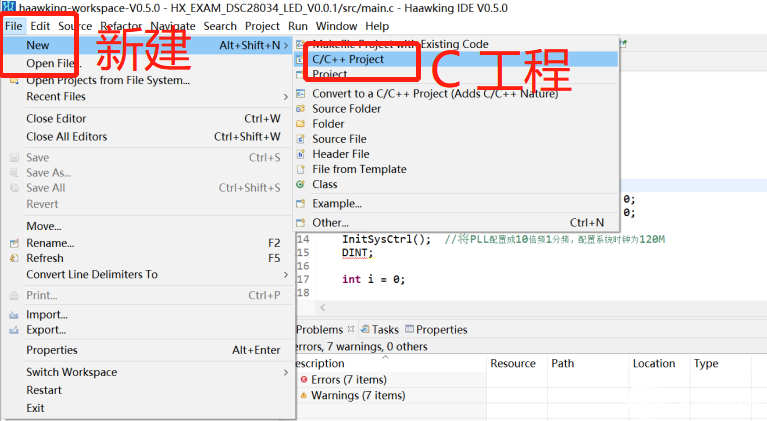Viewport: 767px width, 421px height.
Task: Open the Navigate menu
Action: pyautogui.click(x=173, y=26)
